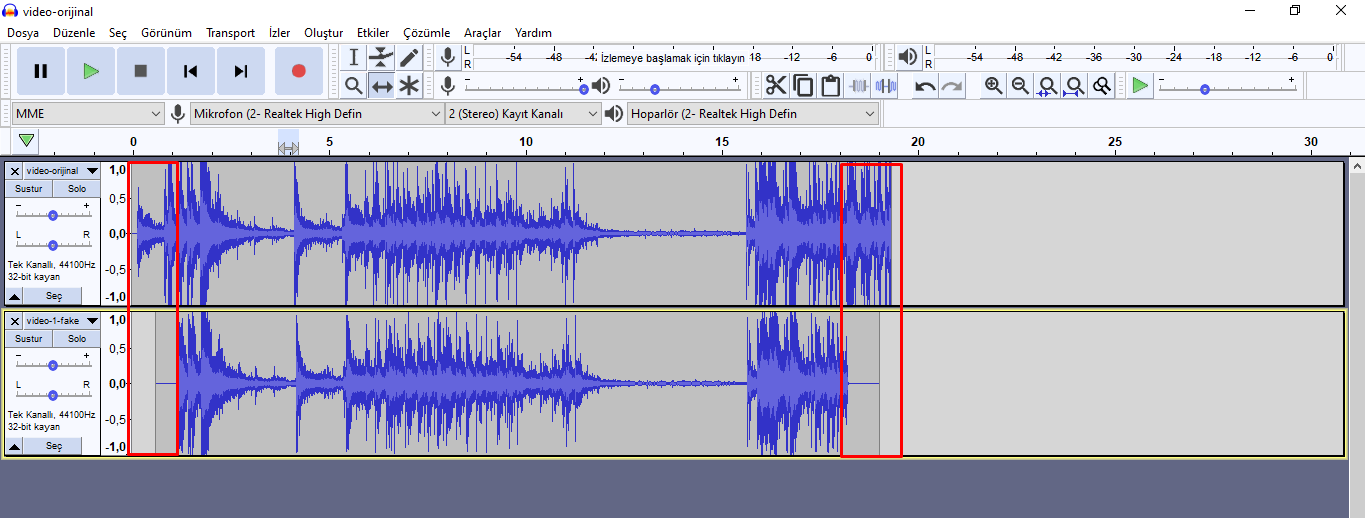
Task: Expand the video-1-fake track name menu
Action: pyautogui.click(x=92, y=321)
